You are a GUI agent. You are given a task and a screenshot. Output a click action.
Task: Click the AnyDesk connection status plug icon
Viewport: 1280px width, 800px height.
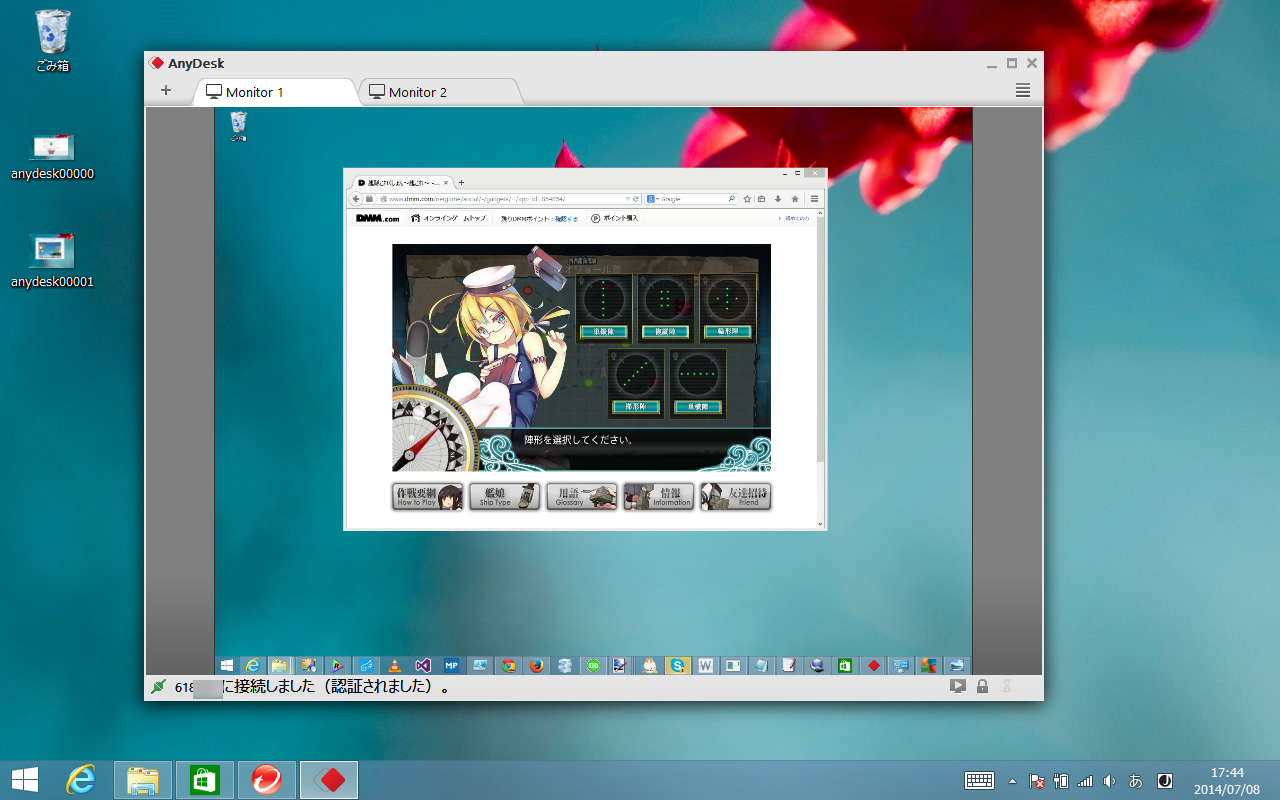point(158,687)
